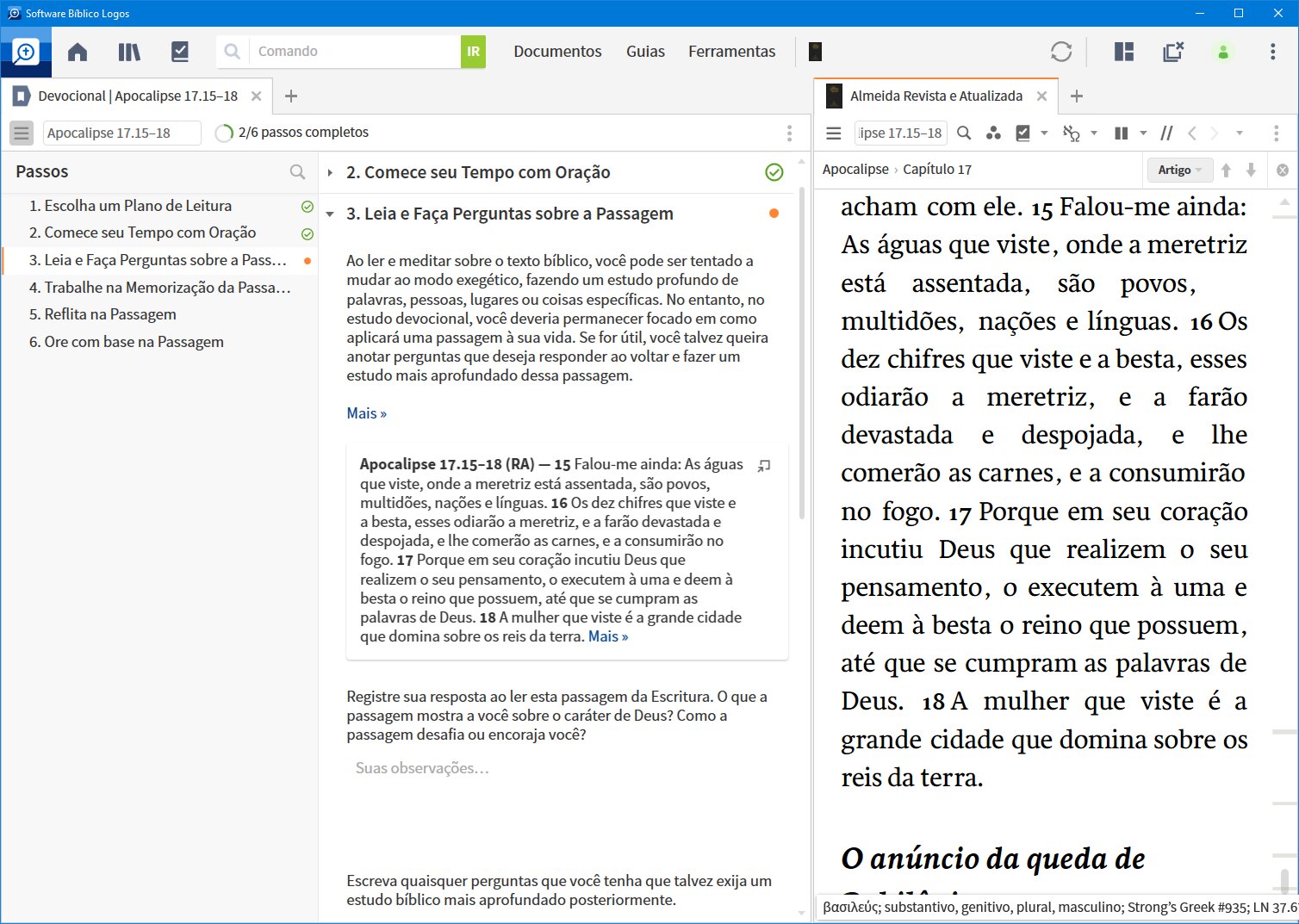Screen dimensions: 1299x924
Task: Open the Layouts icon
Action: pos(1124,52)
